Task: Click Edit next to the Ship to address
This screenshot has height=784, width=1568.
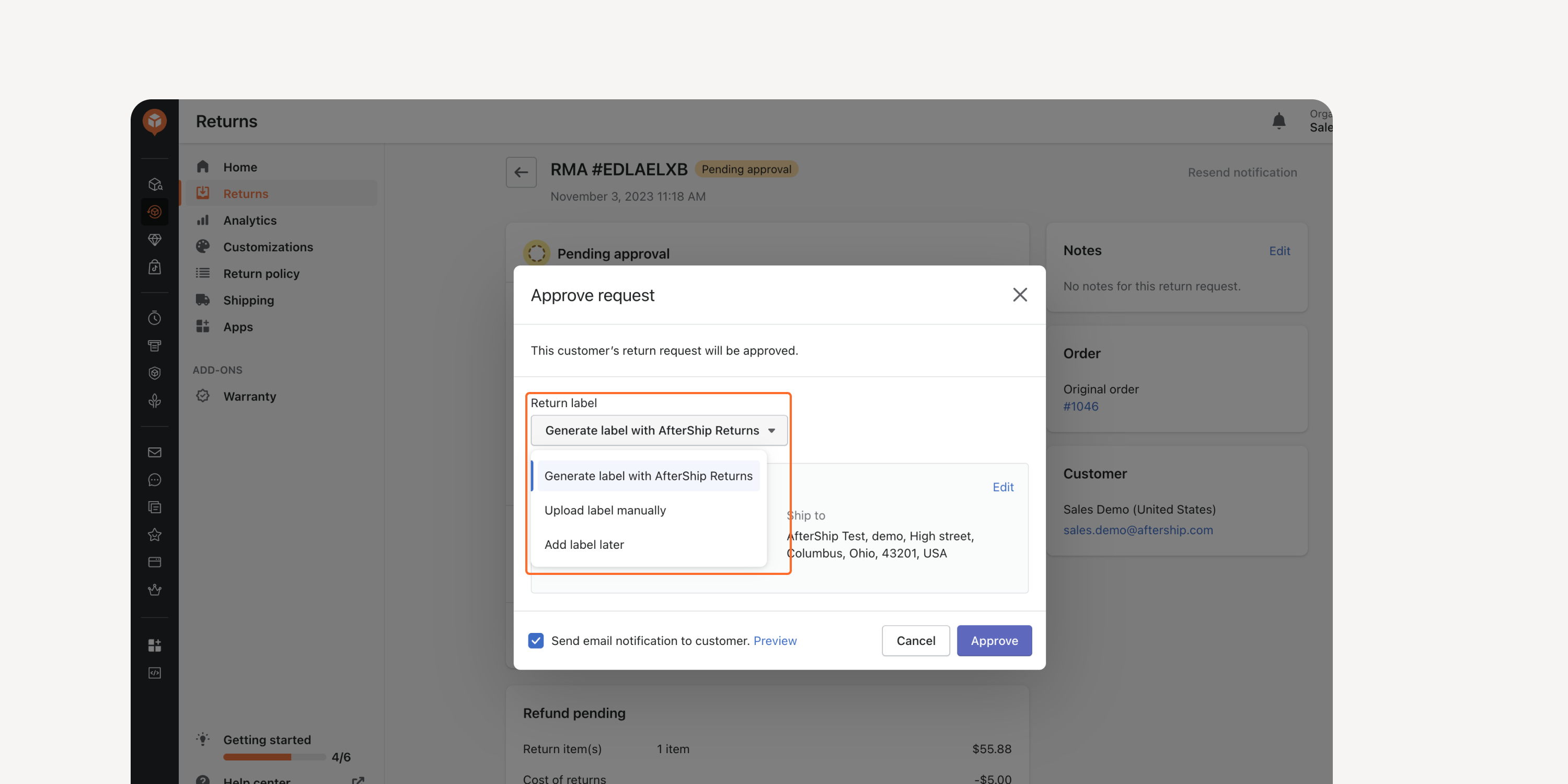Action: click(x=1002, y=487)
